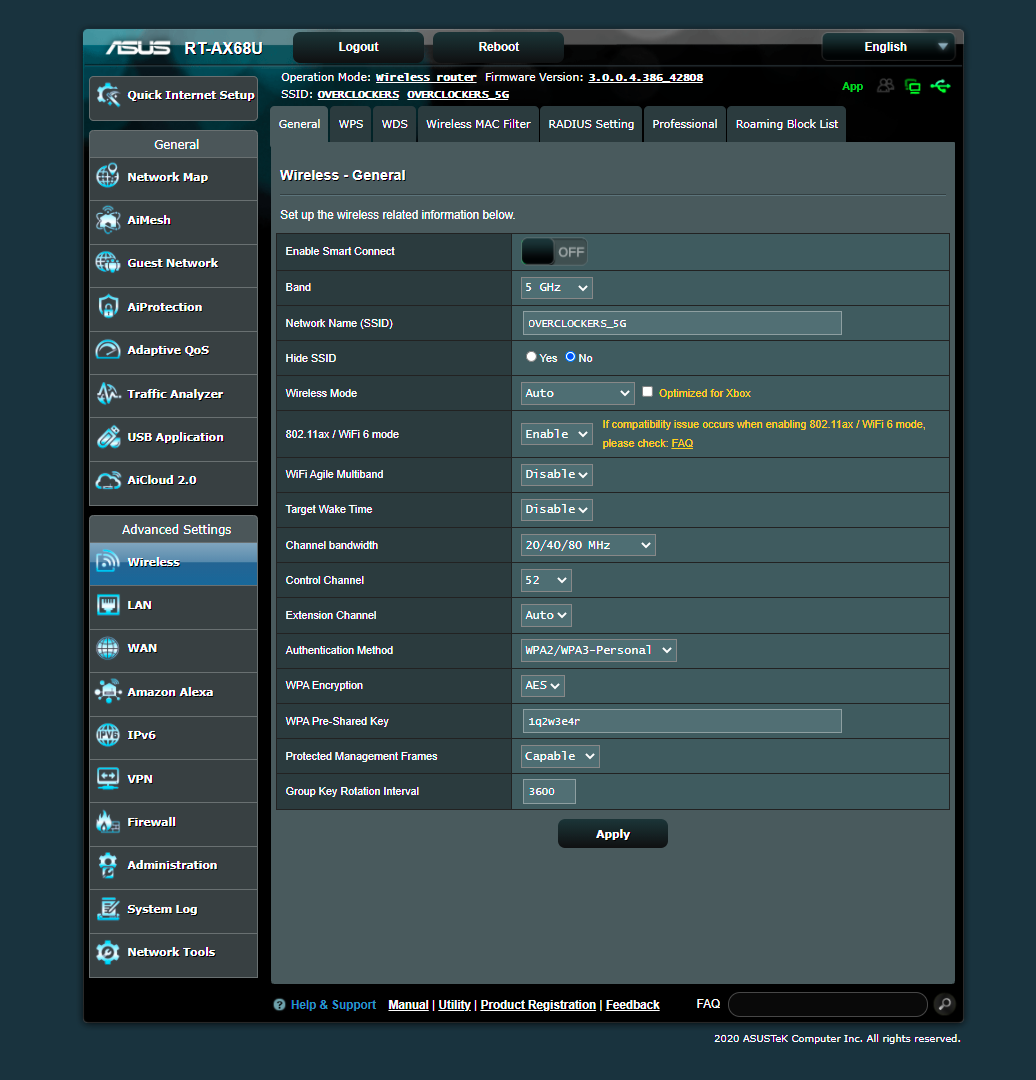Viewport: 1036px width, 1080px height.
Task: Open Network Tools icon
Action: tap(108, 952)
